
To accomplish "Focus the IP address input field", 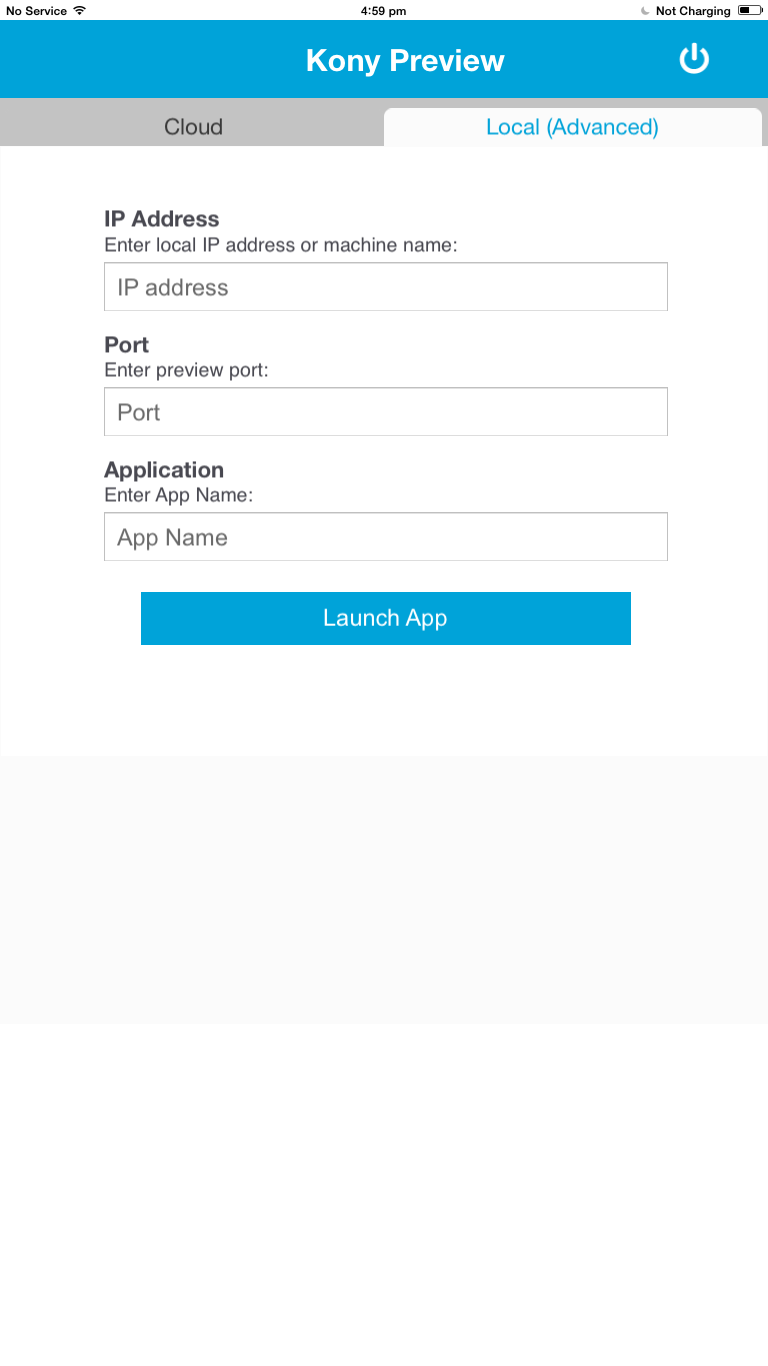I will 385,287.
